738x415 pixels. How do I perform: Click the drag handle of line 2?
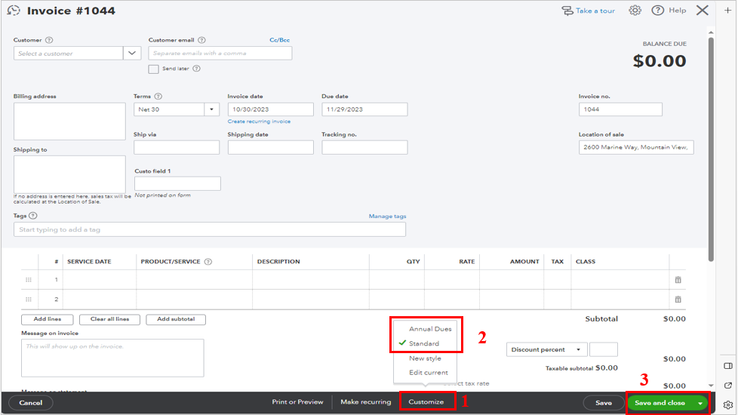coord(29,299)
